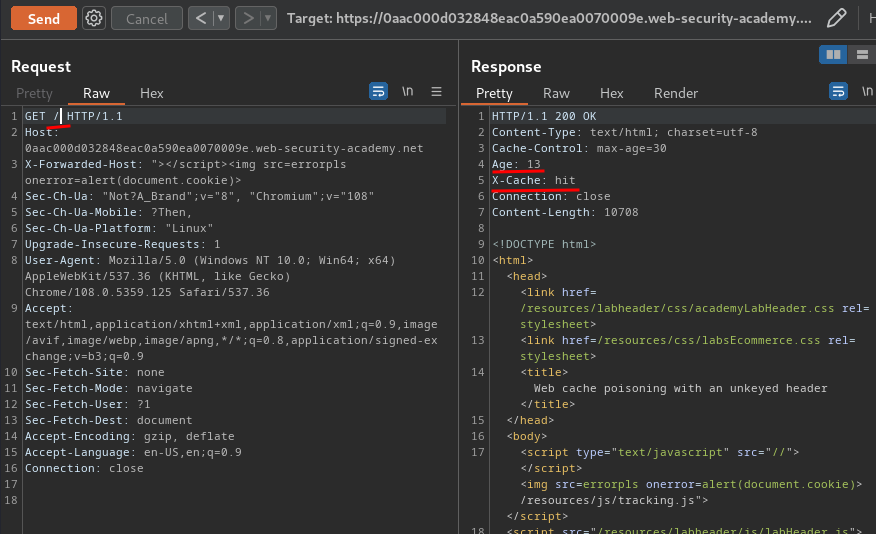Click the HTTP/1.1 200 OK status line
This screenshot has width=876, height=534.
click(x=544, y=116)
